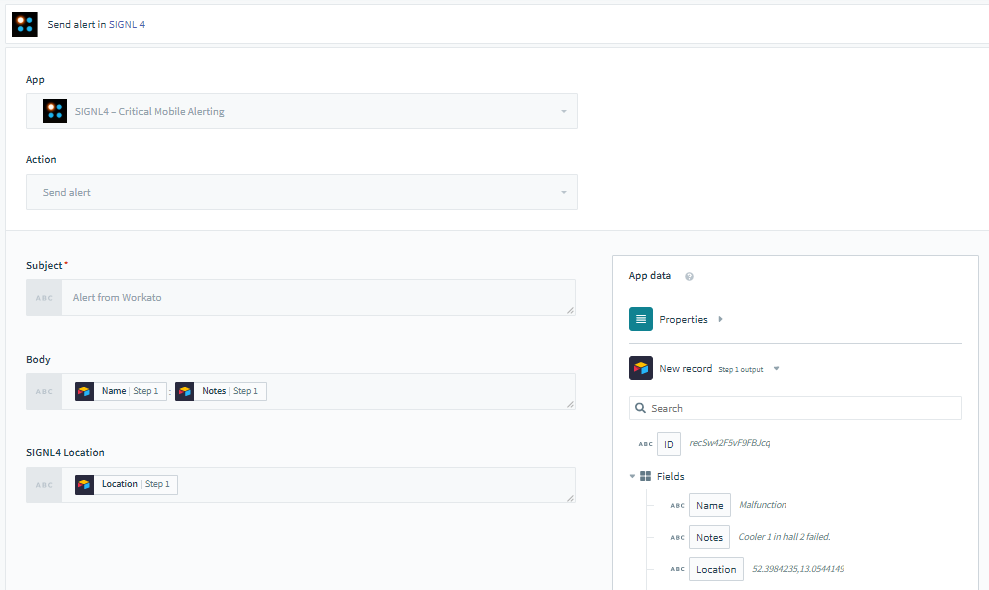
Task: Click SIGNL4 icon inside App dropdown
Action: point(55,111)
